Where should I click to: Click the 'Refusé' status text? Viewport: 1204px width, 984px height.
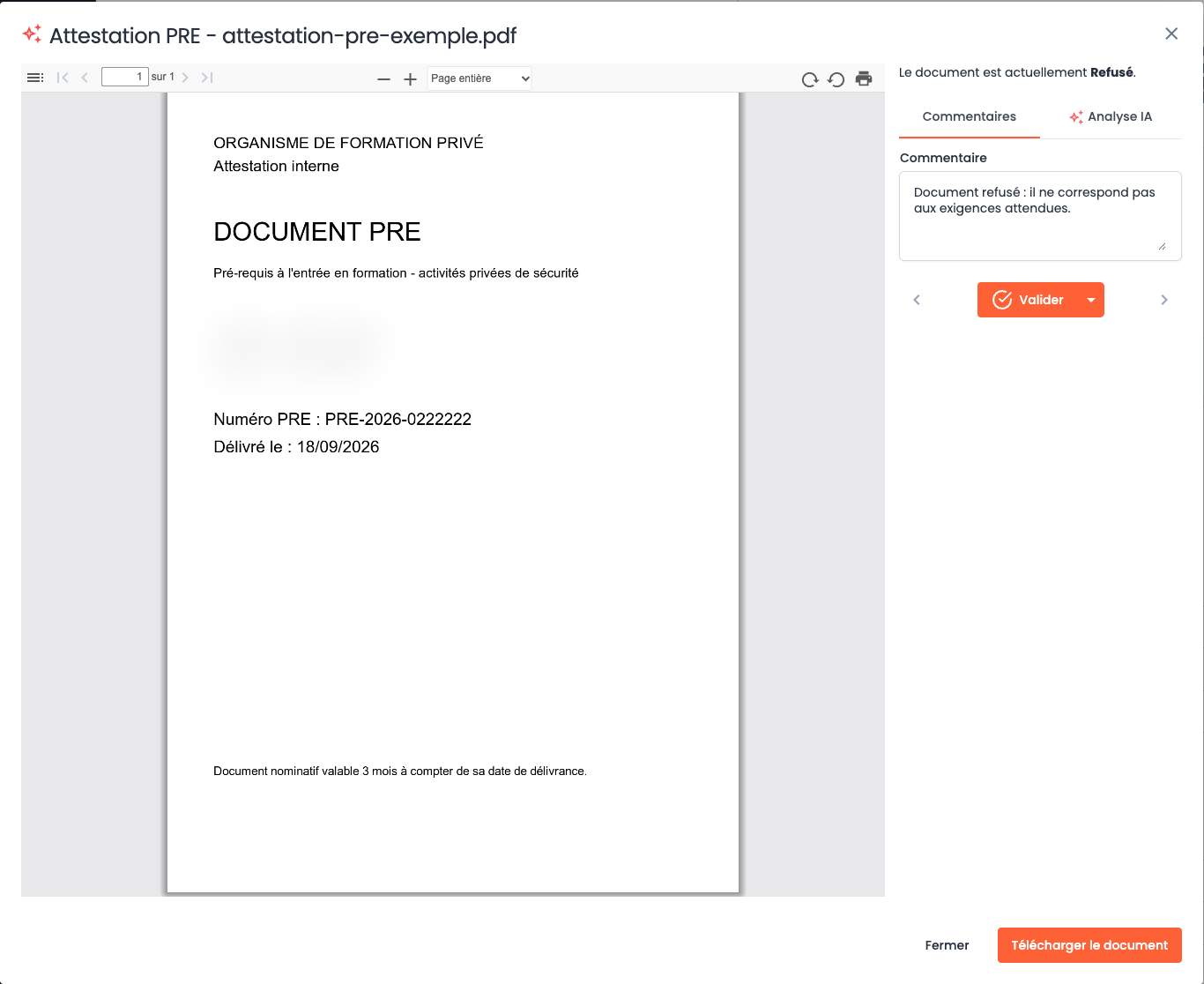click(1111, 72)
